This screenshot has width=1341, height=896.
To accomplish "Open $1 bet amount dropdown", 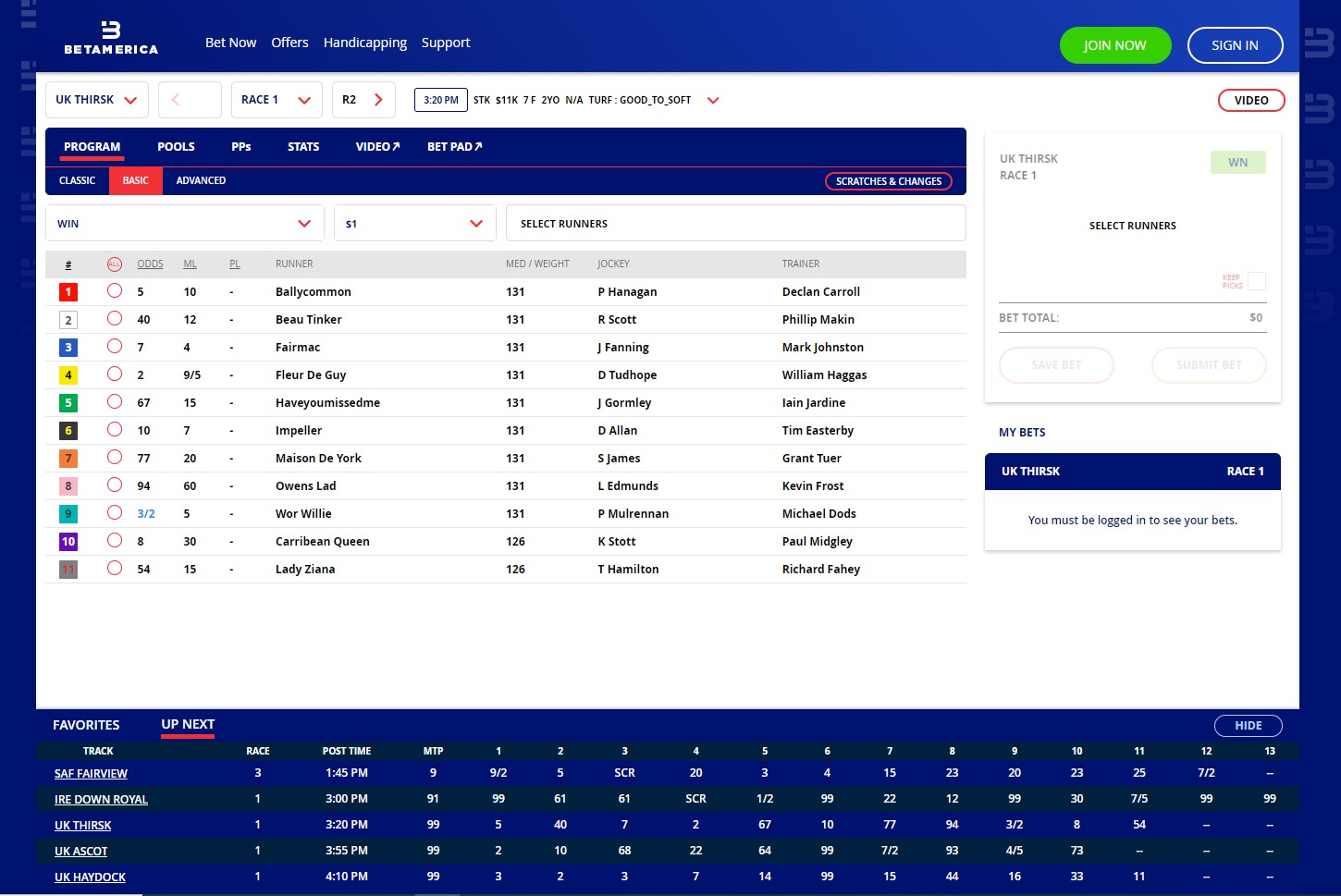I will (415, 224).
